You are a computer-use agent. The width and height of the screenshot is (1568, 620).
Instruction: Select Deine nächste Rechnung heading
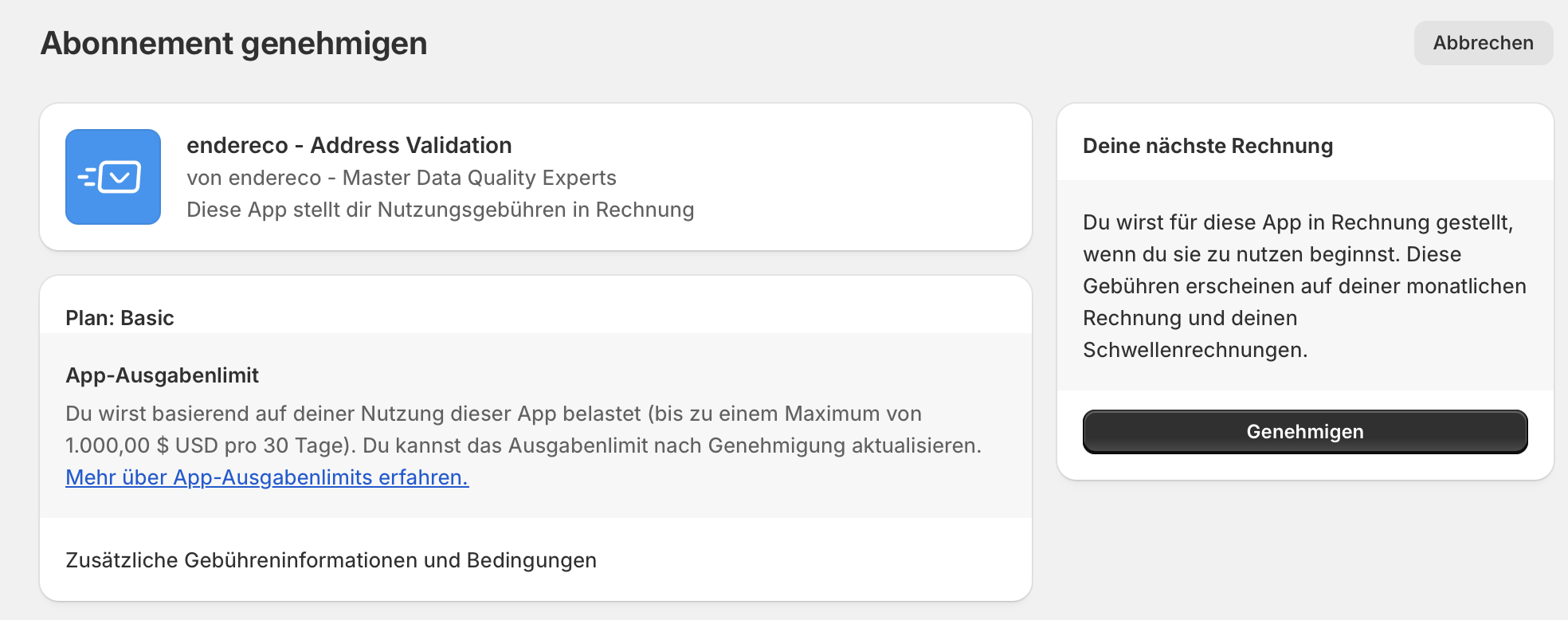coord(1208,146)
